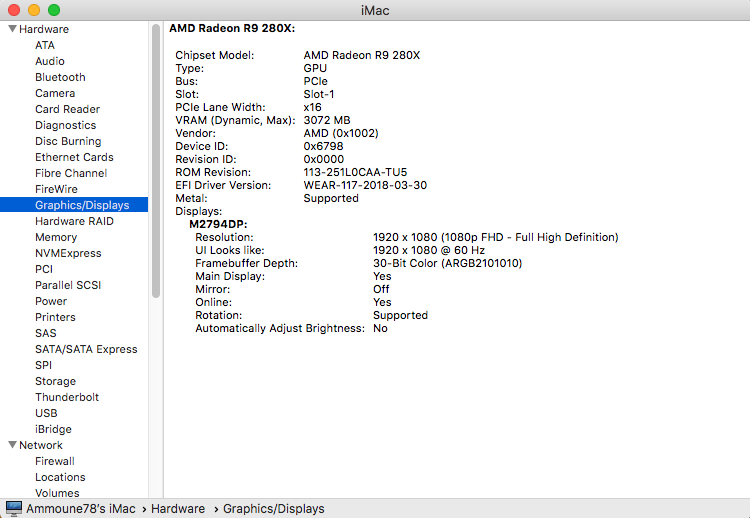Collapse the Hardware section triangle
The width and height of the screenshot is (750, 518).
13,29
